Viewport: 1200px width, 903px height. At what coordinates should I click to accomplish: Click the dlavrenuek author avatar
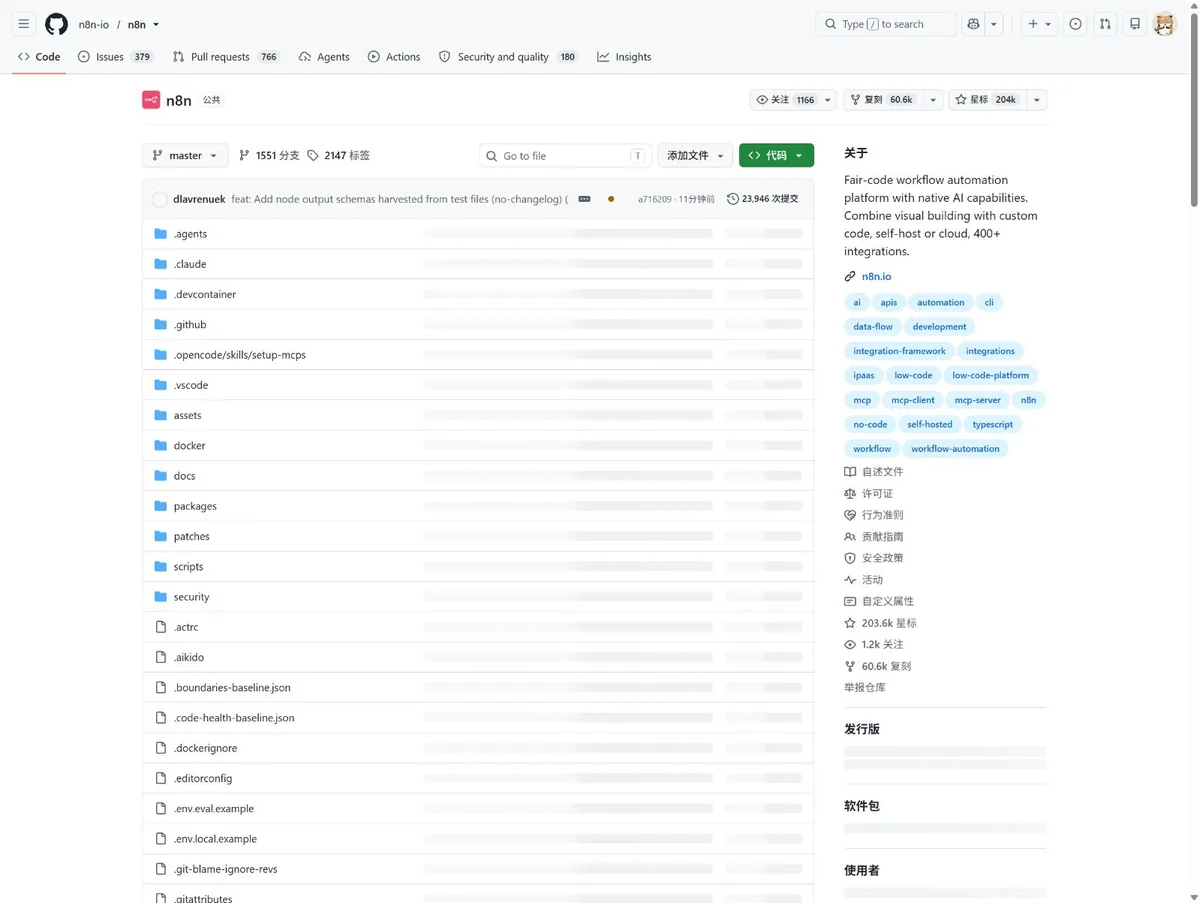160,199
